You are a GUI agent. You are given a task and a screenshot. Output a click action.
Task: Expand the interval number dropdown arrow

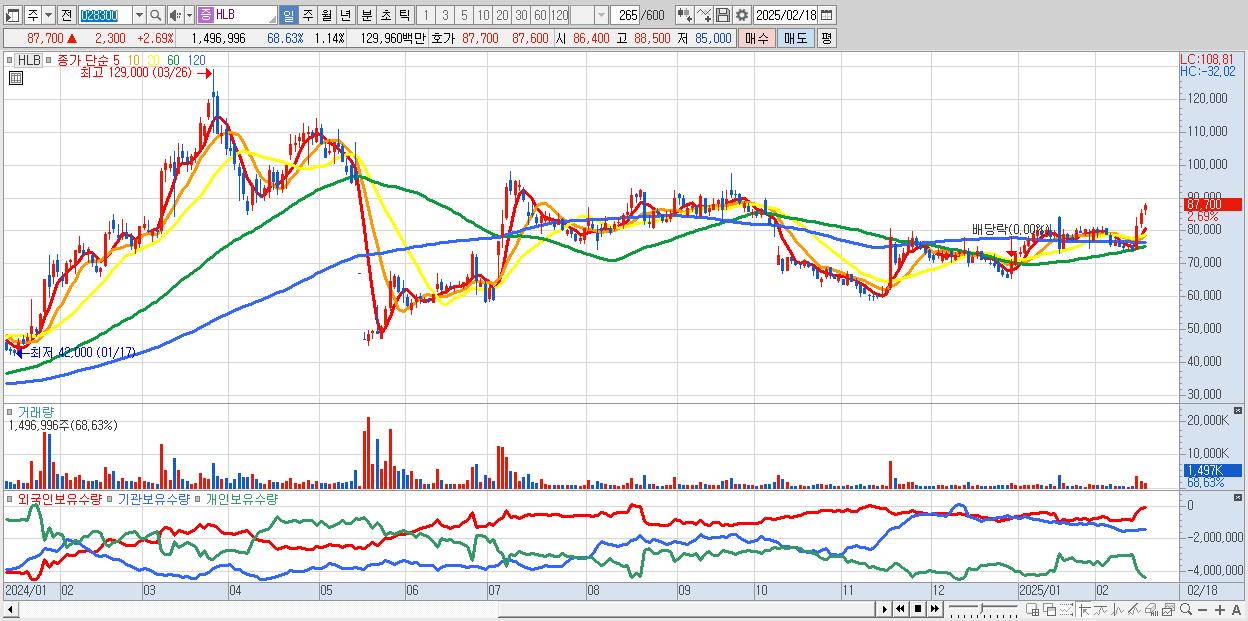tap(601, 15)
